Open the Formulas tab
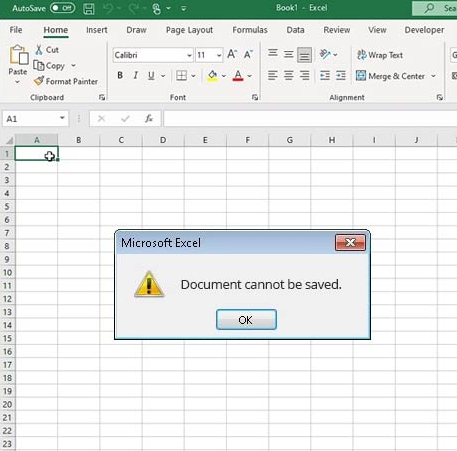 pyautogui.click(x=250, y=30)
